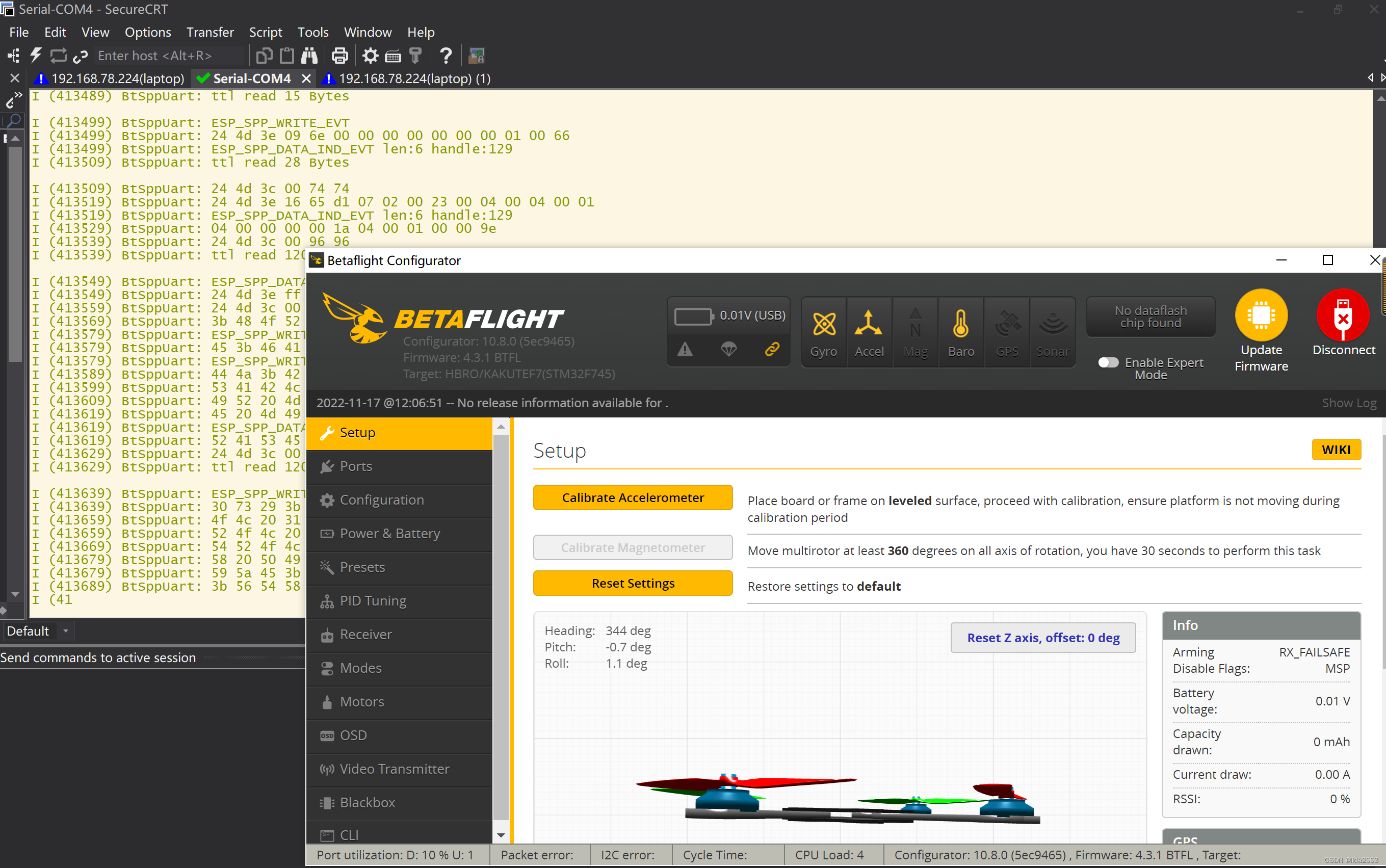Click the Accel sensor icon in Betaflight

[x=869, y=332]
